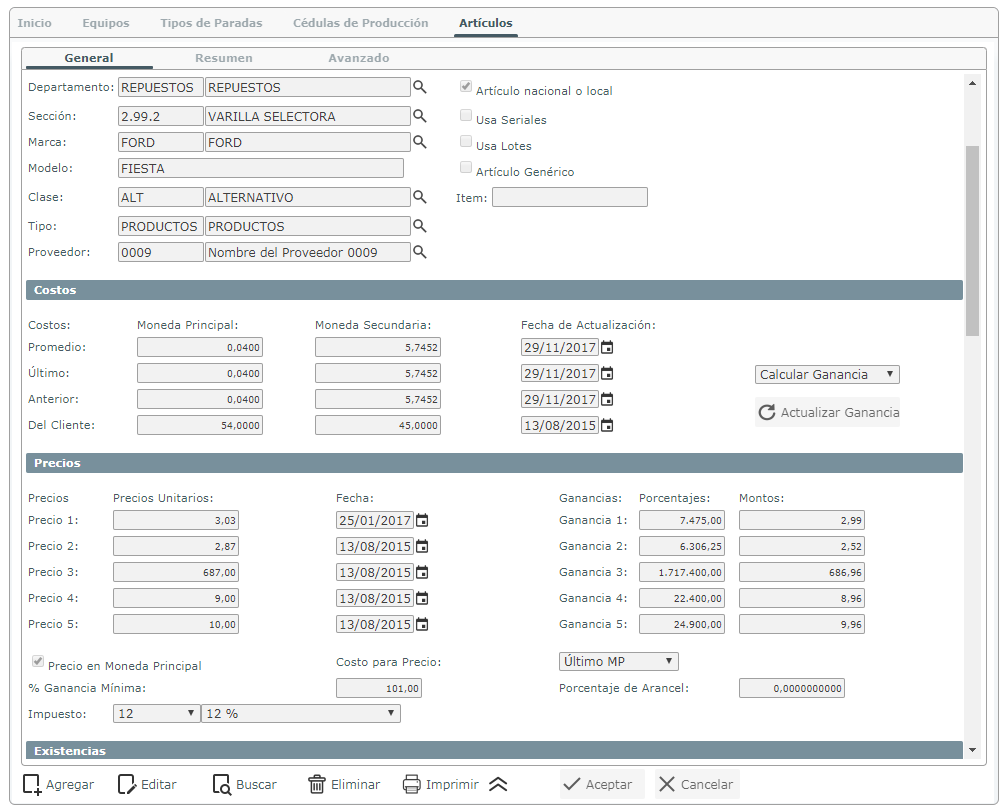Screen dimensions: 1002x810
Task: Click the Actualizar Ganancia button
Action: click(827, 412)
